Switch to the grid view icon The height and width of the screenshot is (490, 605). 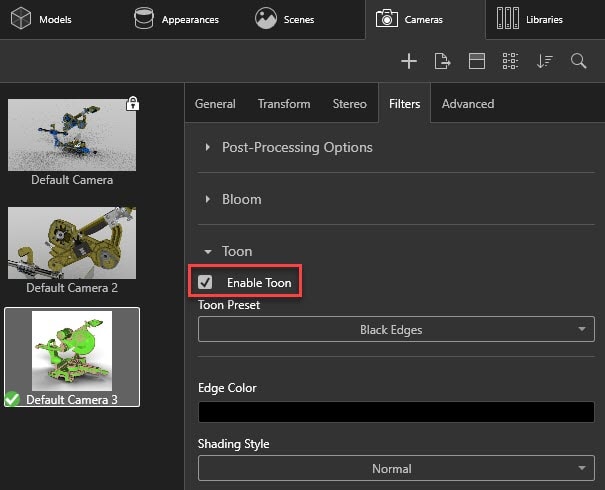click(x=510, y=61)
